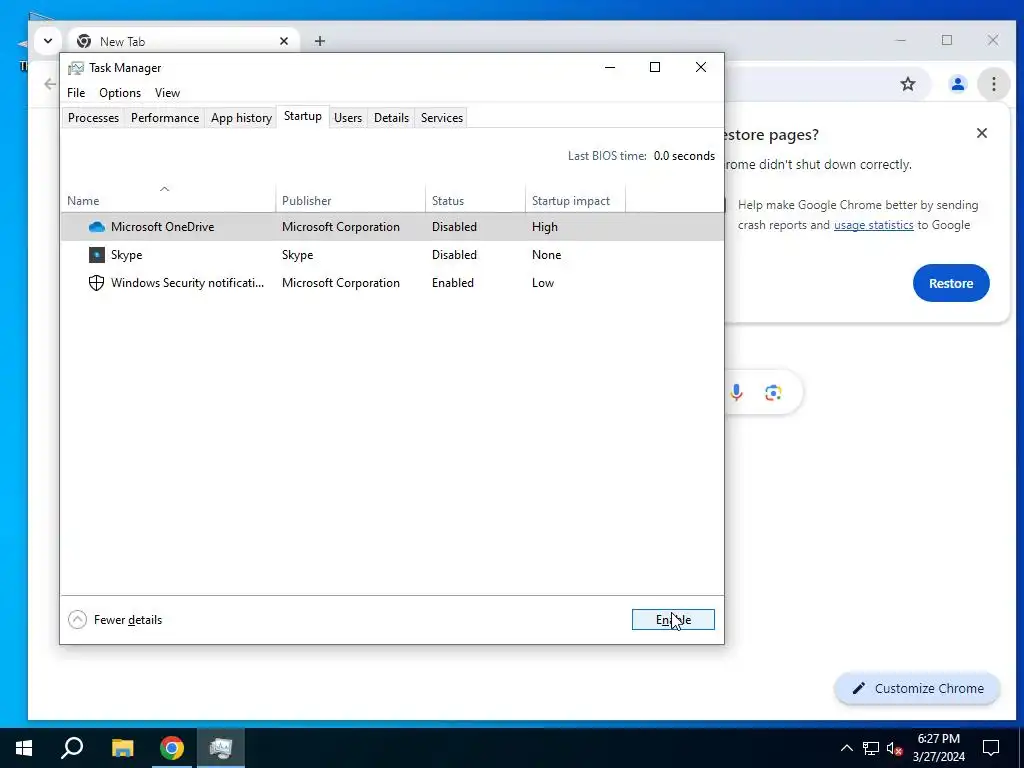The height and width of the screenshot is (768, 1024).
Task: Select the Skype row name
Action: point(127,255)
